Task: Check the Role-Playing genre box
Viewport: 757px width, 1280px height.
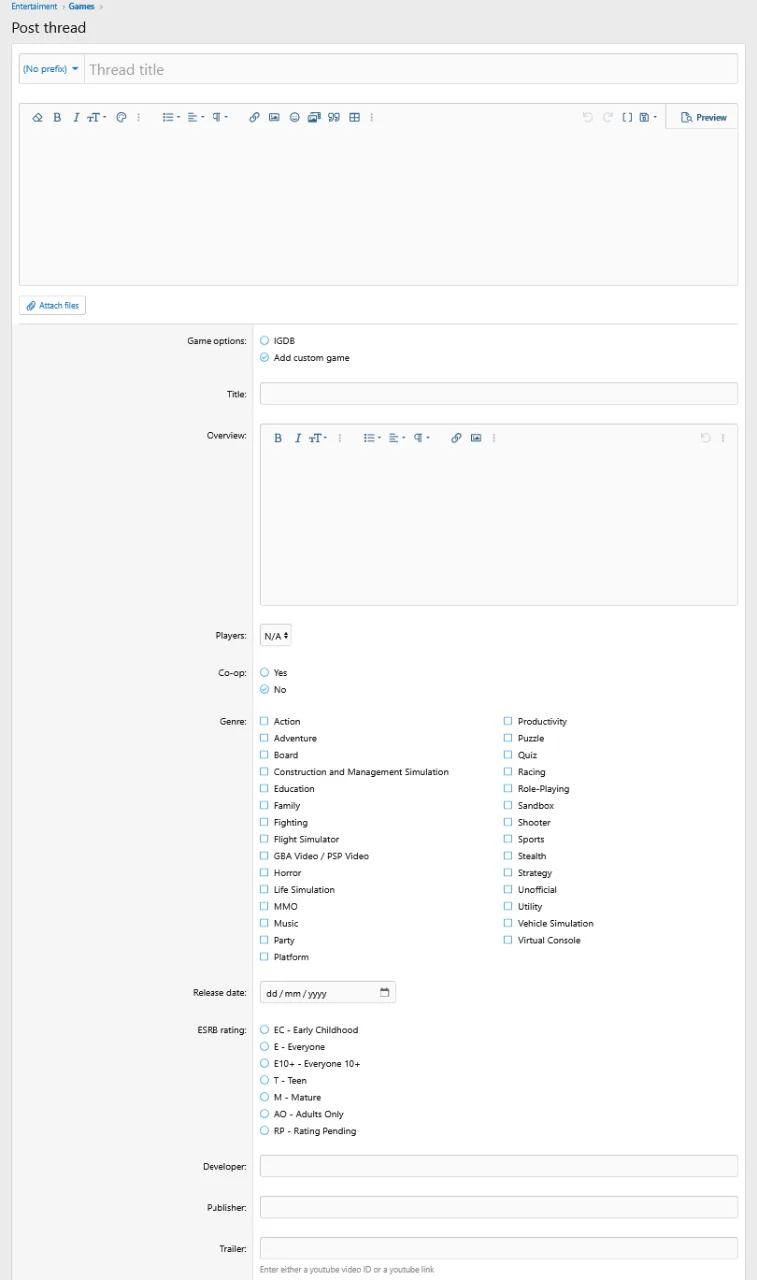Action: pos(508,789)
